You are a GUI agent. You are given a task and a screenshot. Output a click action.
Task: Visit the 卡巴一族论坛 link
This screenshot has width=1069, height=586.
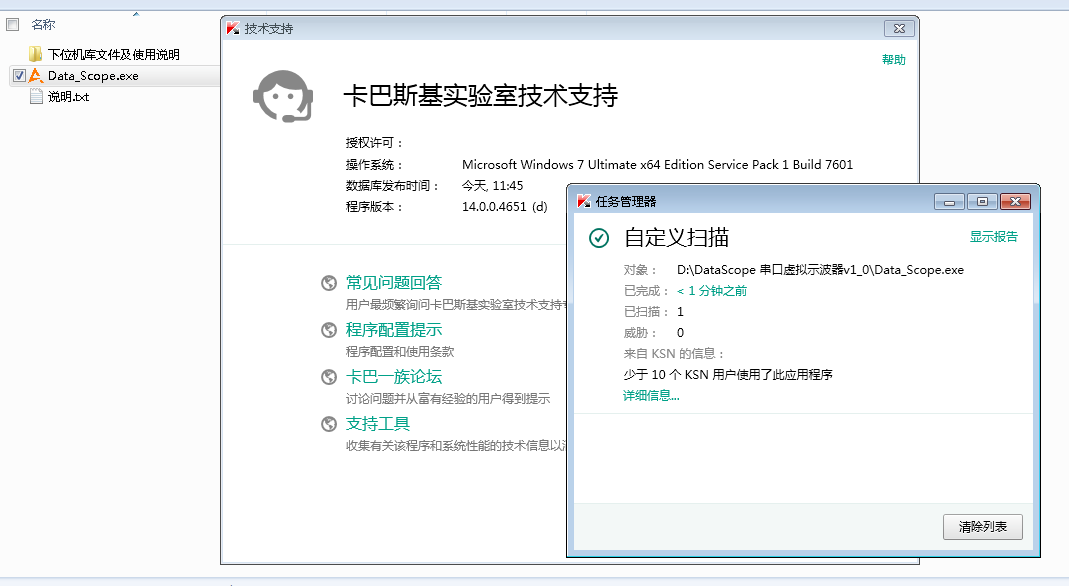[393, 377]
